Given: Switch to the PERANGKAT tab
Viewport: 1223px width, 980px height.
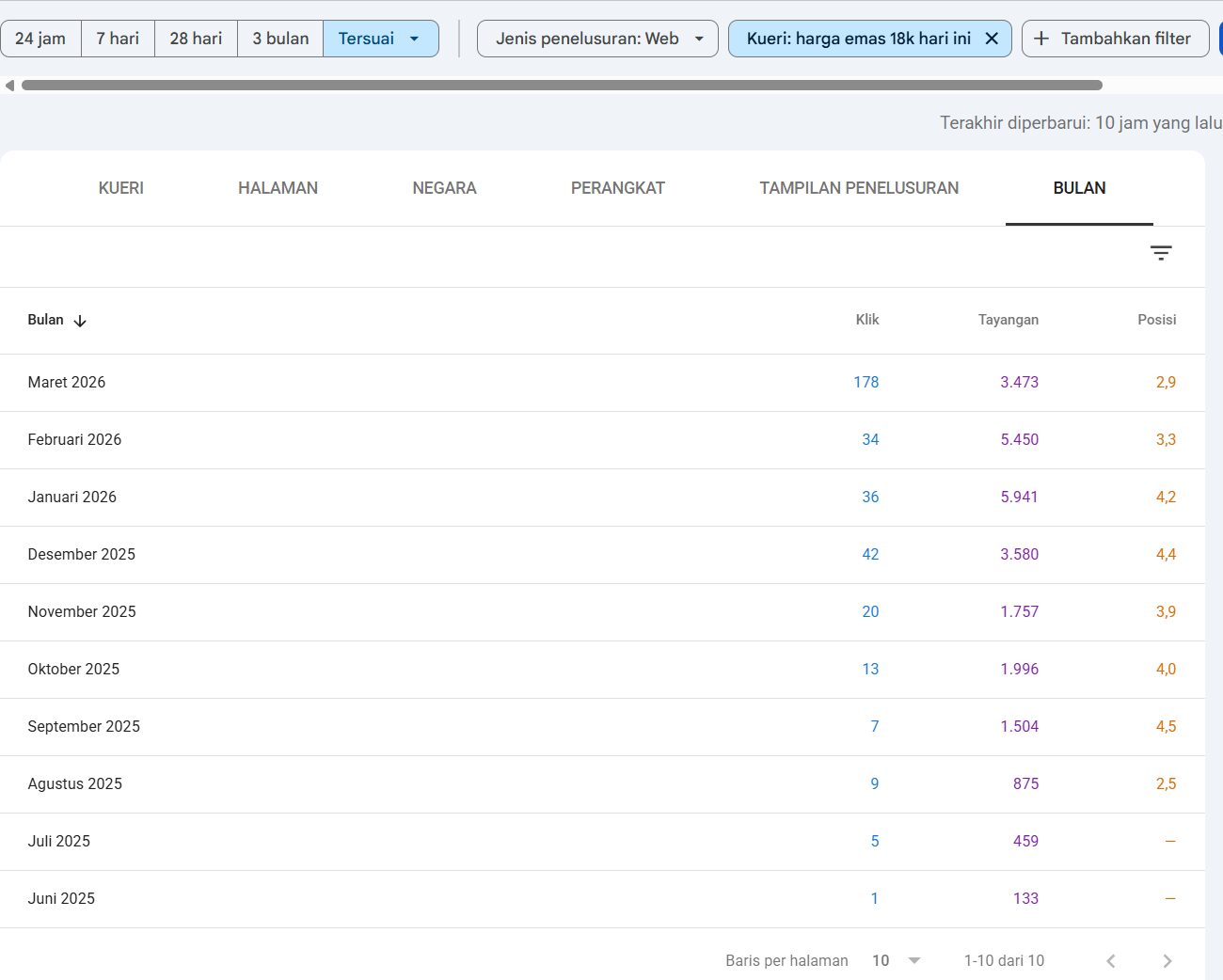Looking at the screenshot, I should click(x=618, y=188).
